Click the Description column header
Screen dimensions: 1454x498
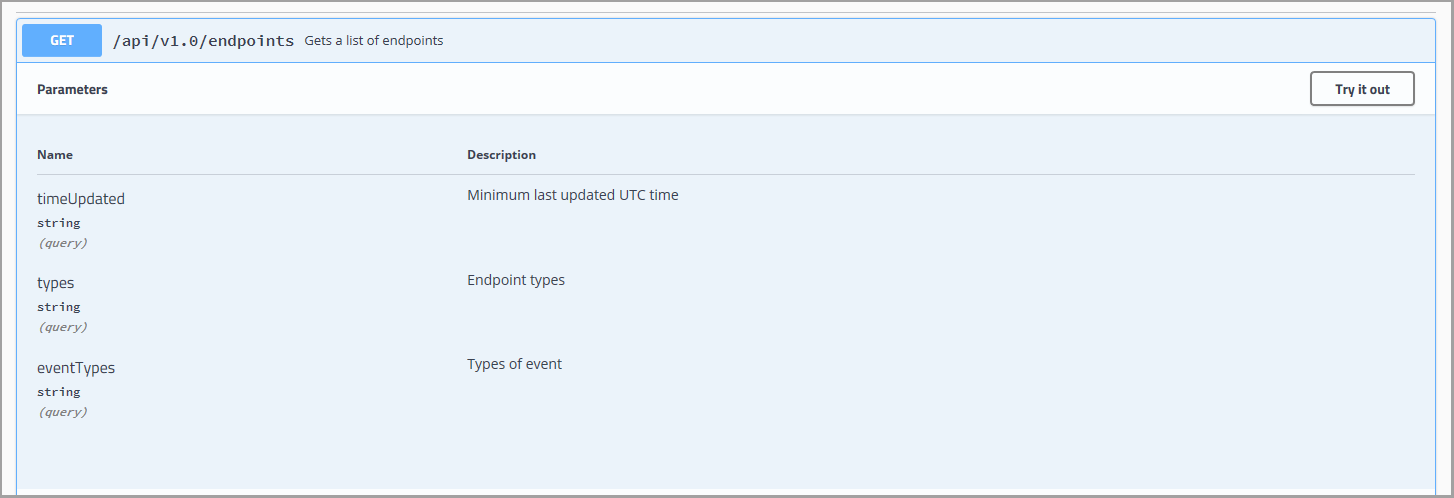[x=501, y=155]
